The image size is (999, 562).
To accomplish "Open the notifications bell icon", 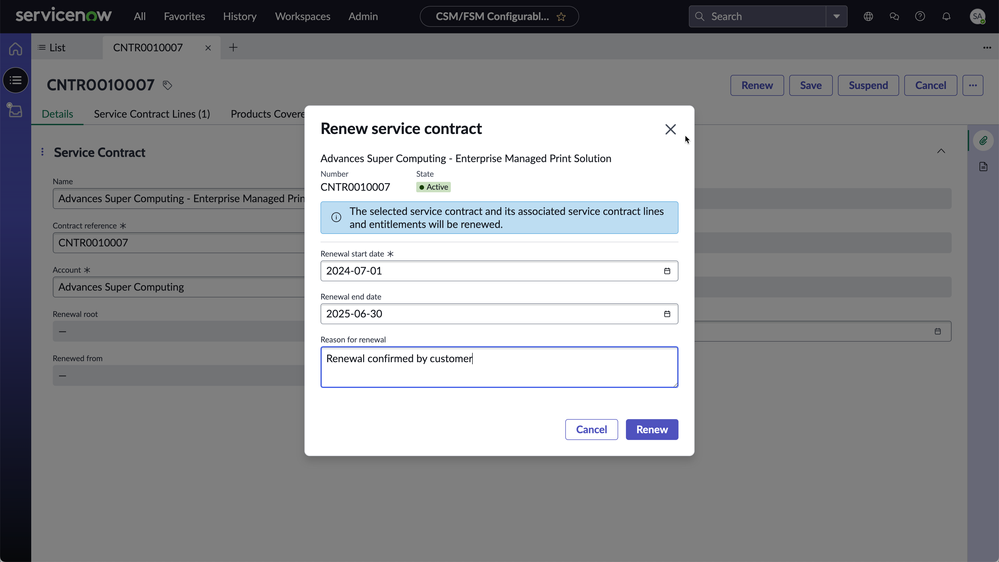I will click(x=946, y=17).
